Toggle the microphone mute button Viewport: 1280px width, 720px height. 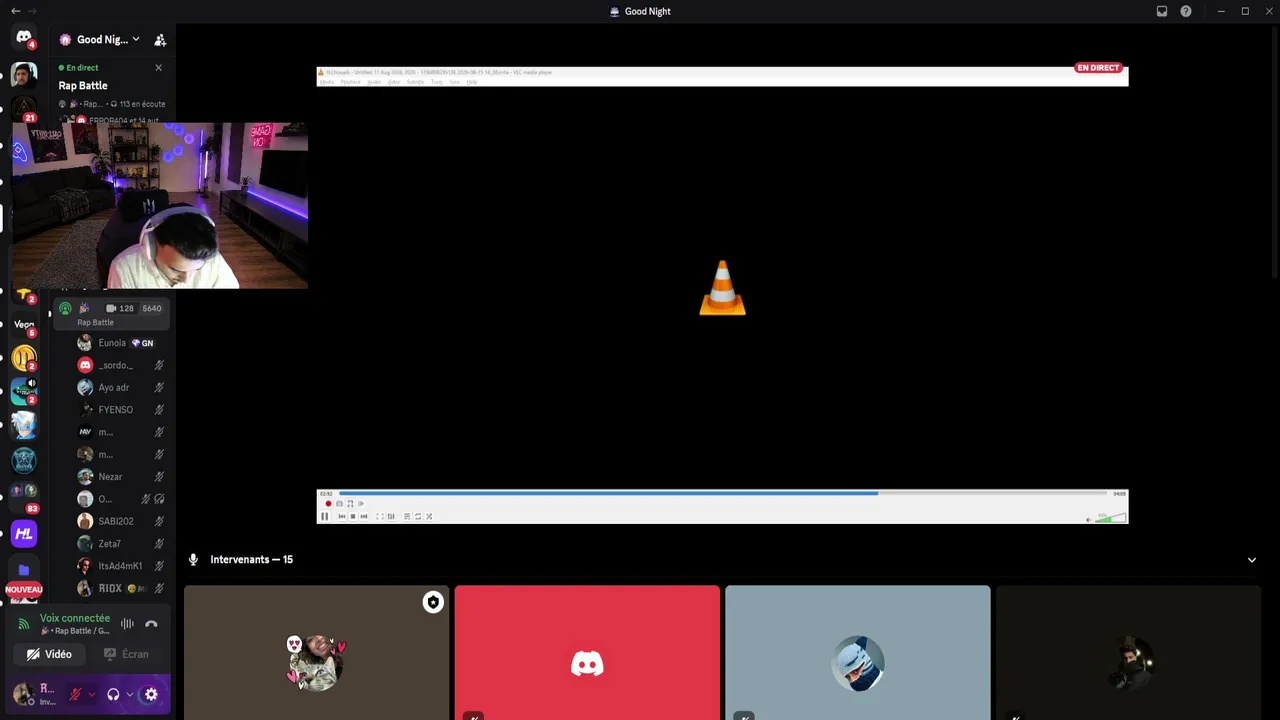(x=75, y=694)
